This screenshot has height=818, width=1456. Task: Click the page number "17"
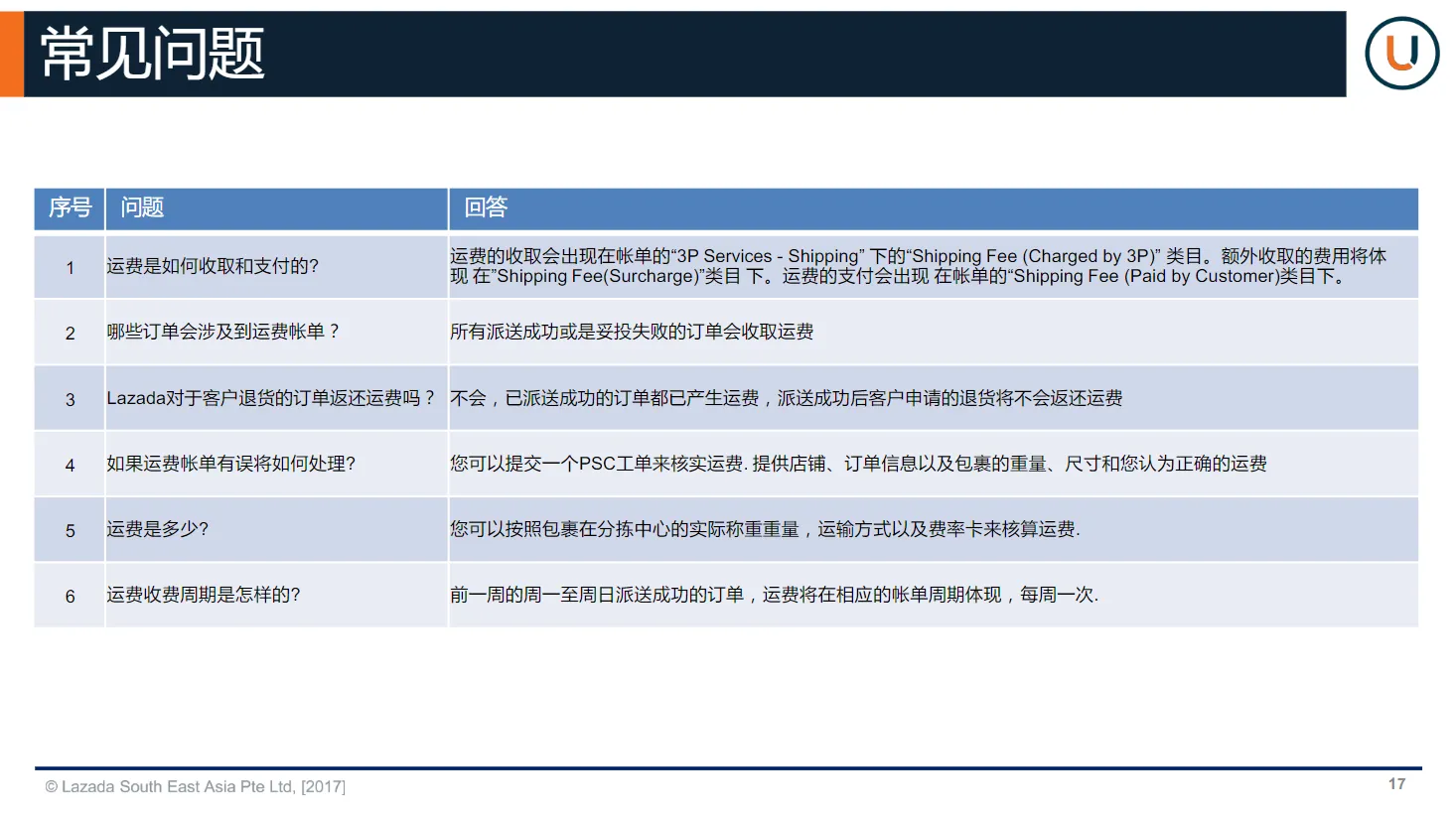pyautogui.click(x=1395, y=783)
